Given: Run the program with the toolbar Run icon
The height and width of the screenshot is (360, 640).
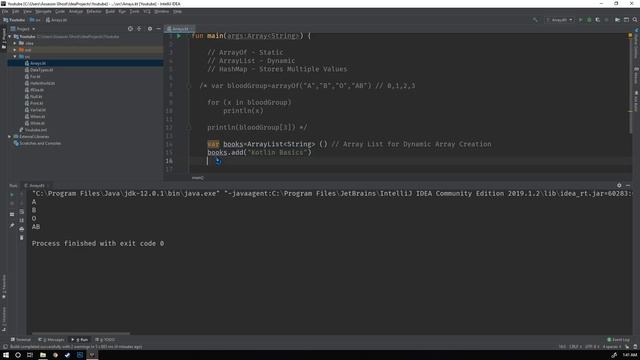Looking at the screenshot, I should pyautogui.click(x=580, y=20).
